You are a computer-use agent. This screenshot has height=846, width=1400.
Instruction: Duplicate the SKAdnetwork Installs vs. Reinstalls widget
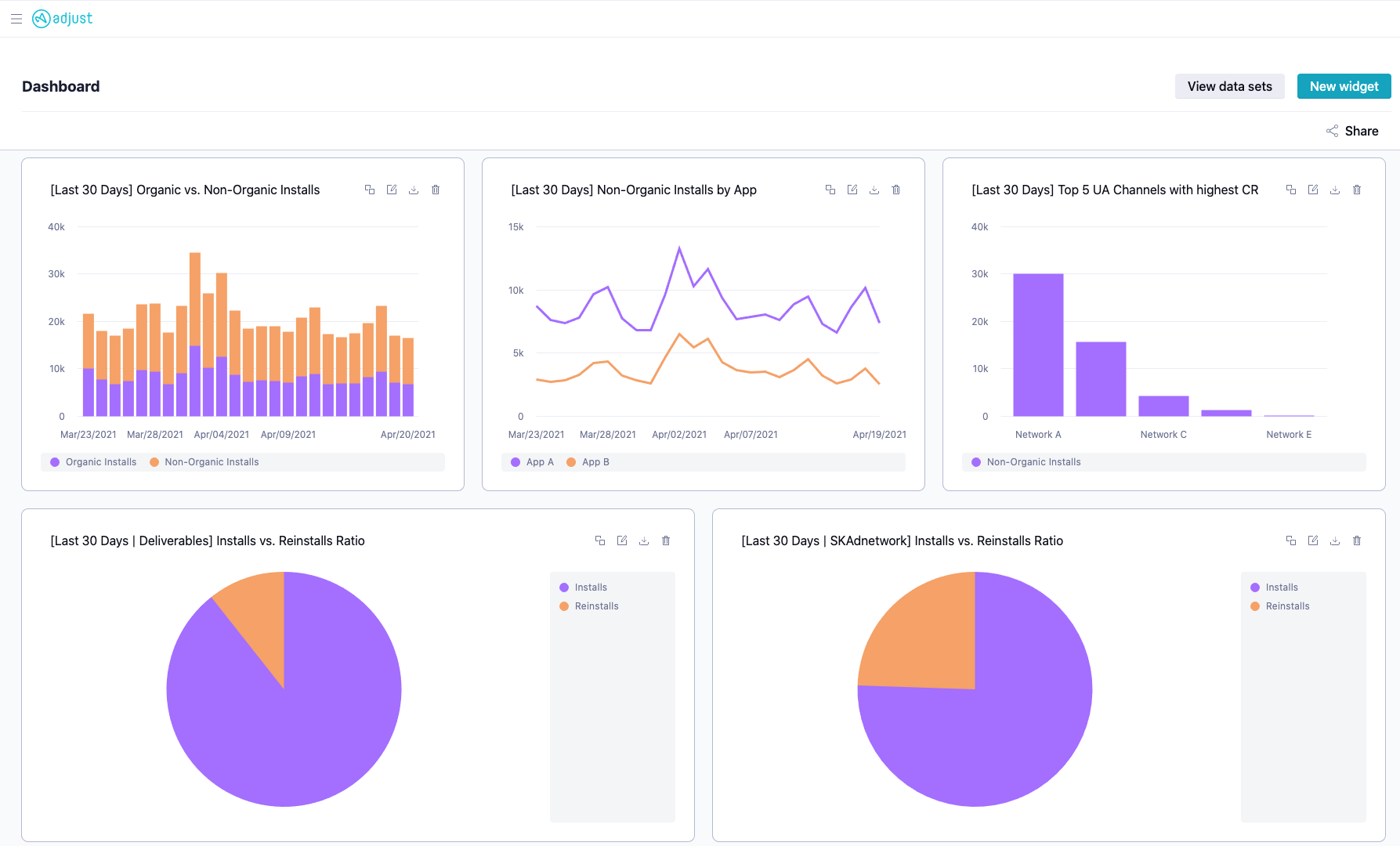coord(1291,540)
